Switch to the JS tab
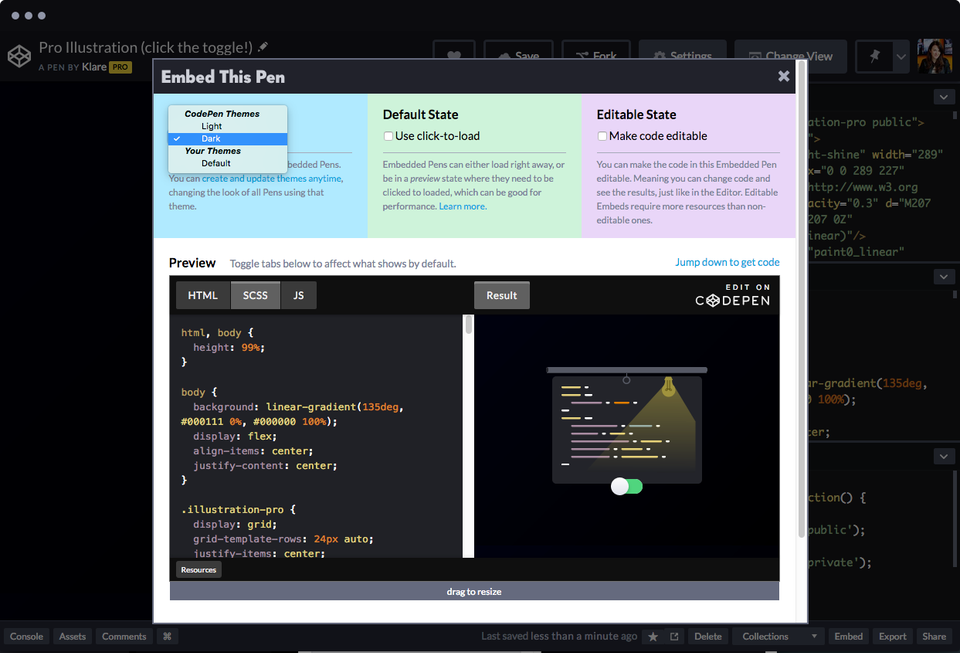The image size is (960, 653). [297, 295]
